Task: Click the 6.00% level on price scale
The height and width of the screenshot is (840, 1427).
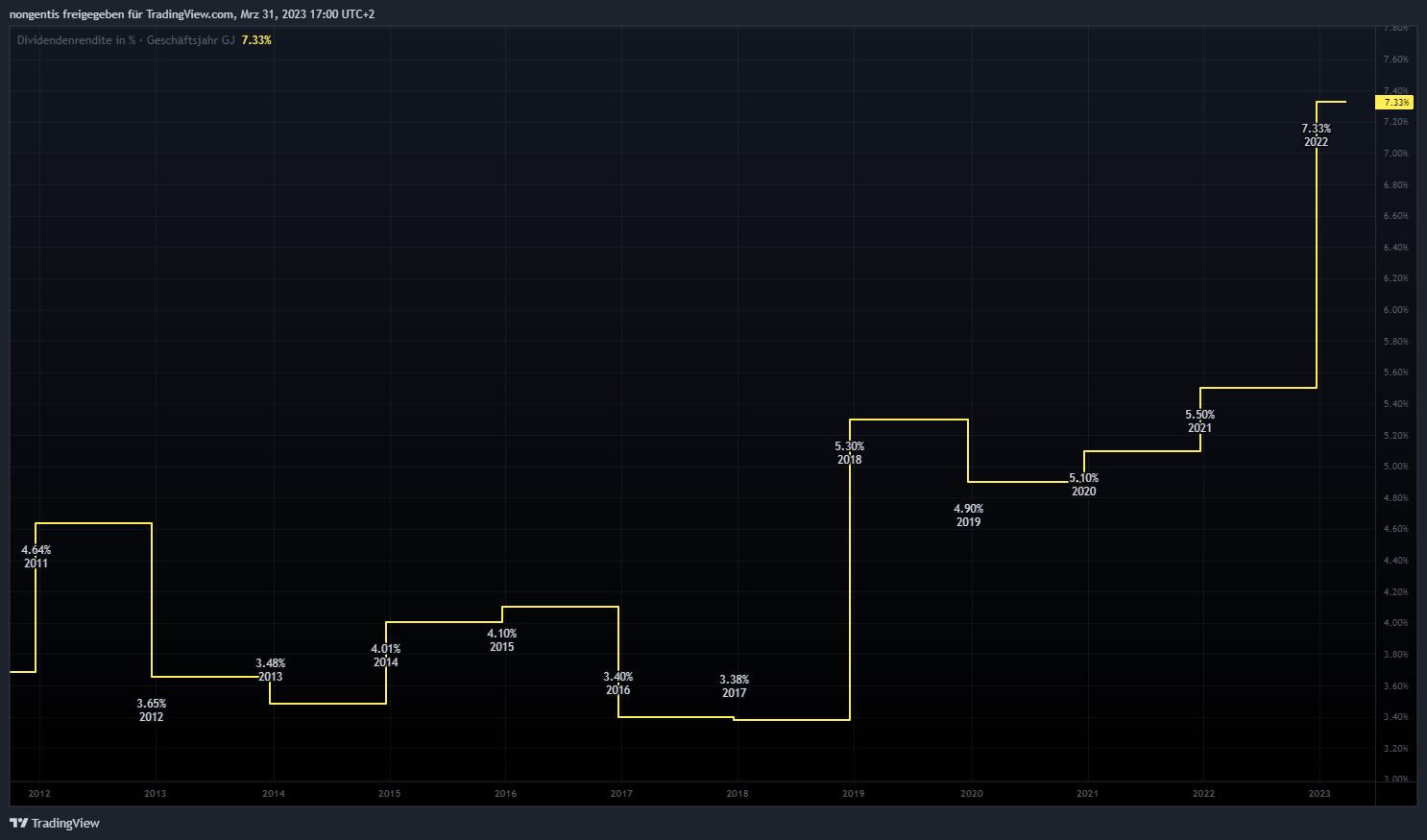Action: click(1395, 310)
